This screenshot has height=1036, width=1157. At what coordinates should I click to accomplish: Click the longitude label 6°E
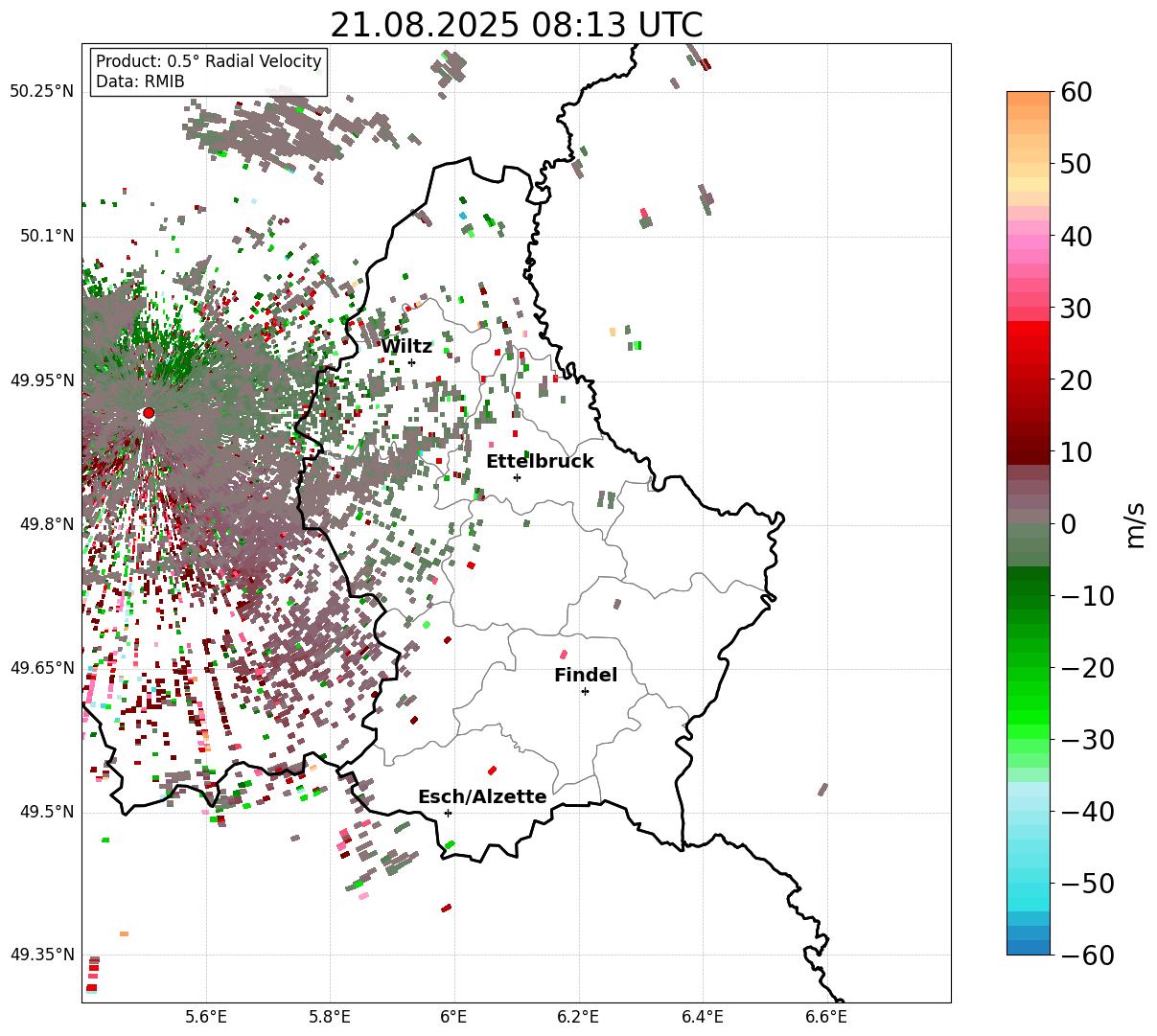click(454, 1016)
